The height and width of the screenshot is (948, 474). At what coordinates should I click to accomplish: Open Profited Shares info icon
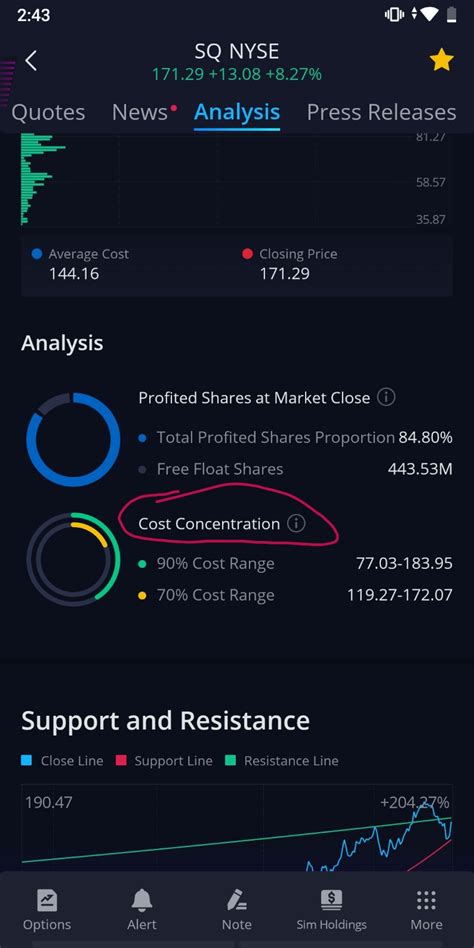[386, 397]
